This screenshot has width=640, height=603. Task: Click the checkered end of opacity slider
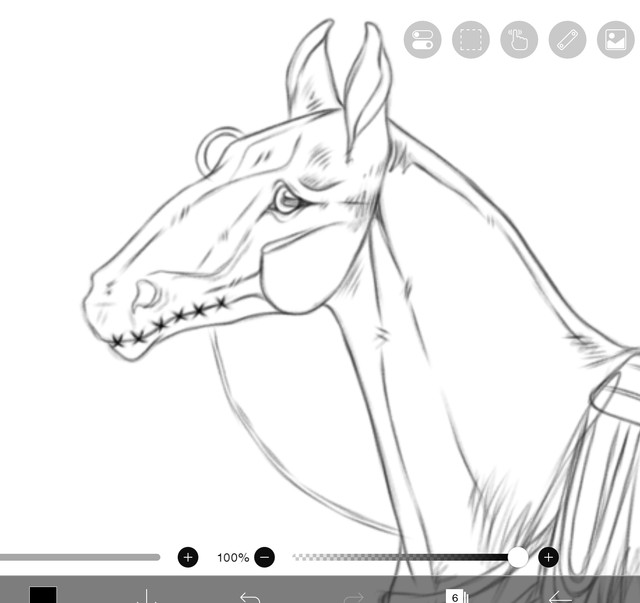pos(310,557)
